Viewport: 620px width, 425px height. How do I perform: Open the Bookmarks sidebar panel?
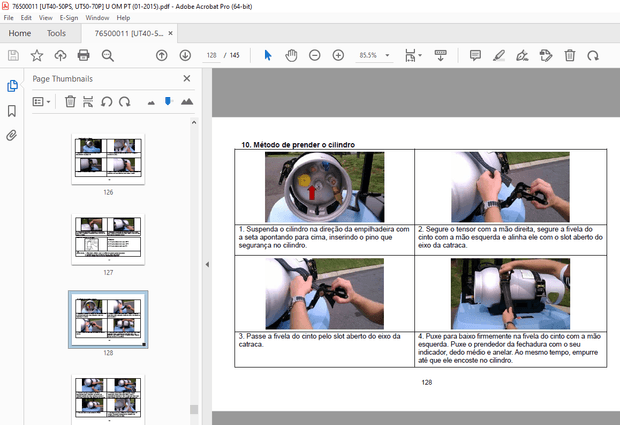12,111
